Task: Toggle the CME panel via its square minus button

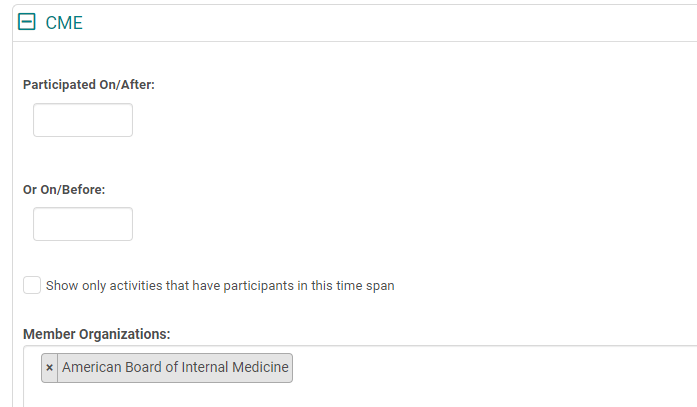Action: click(x=28, y=23)
